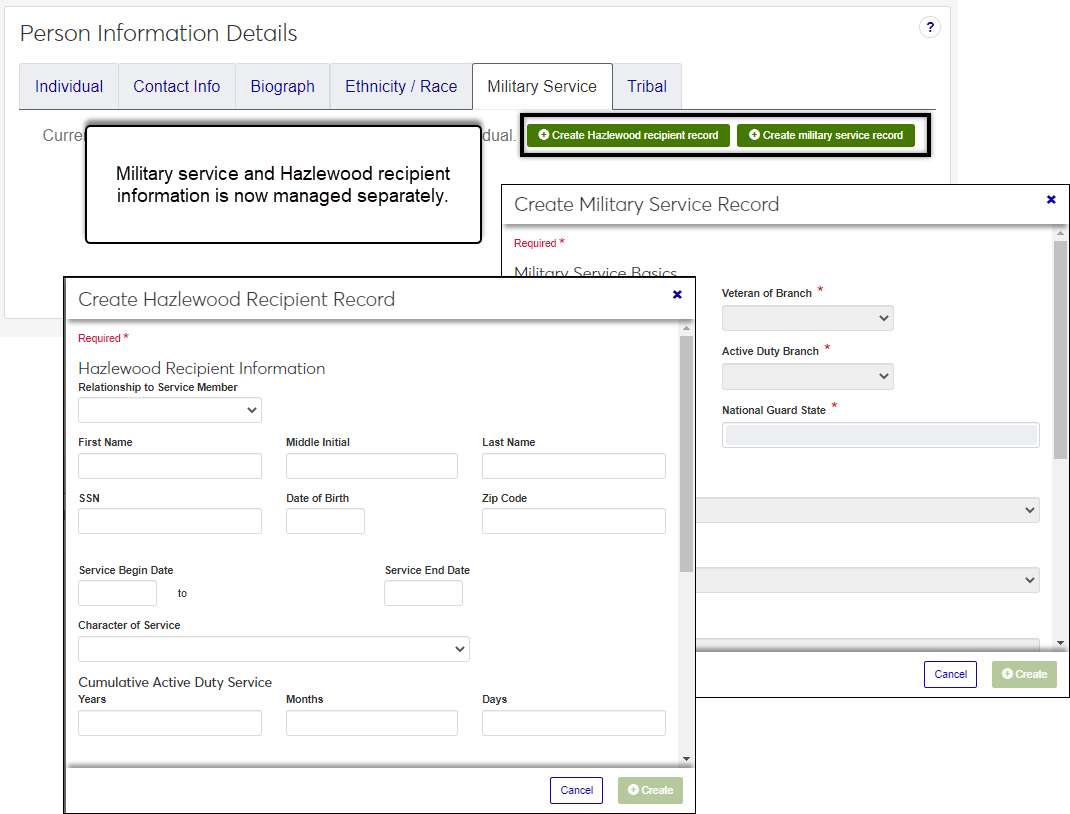Viewport: 1070px width, 814px height.
Task: Click the First Name input field
Action: click(x=170, y=466)
